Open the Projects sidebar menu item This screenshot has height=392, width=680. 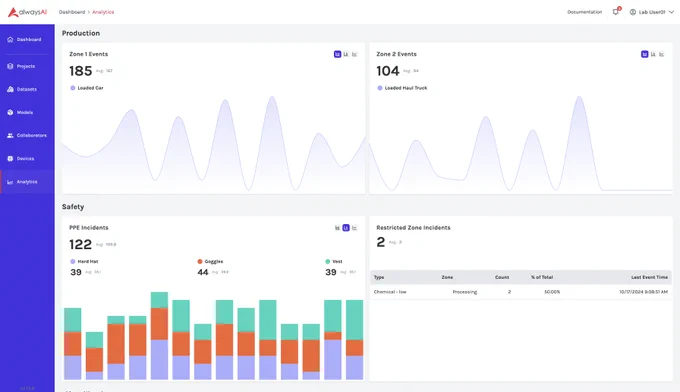[x=27, y=66]
